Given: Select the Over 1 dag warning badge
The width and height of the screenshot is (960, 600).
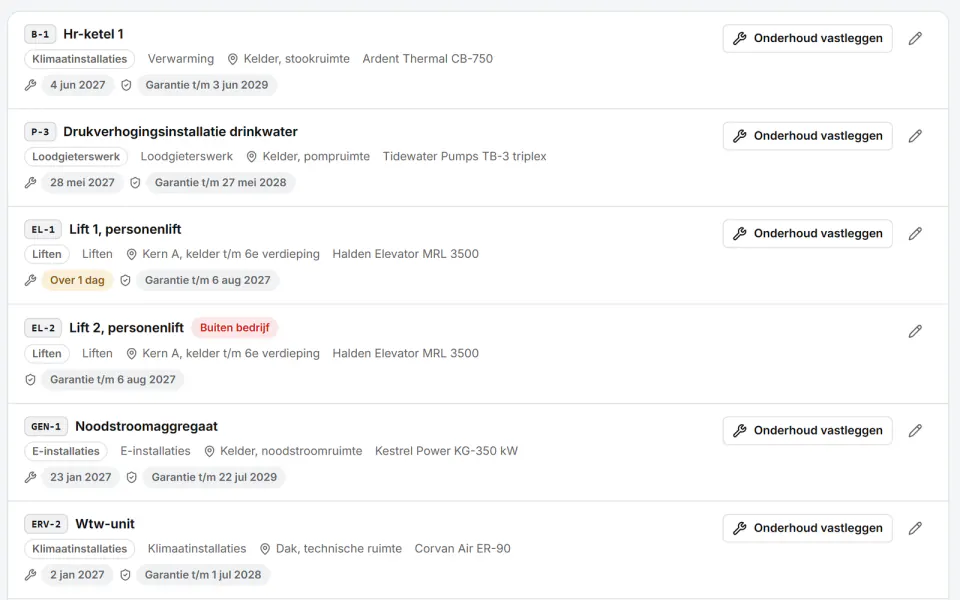Looking at the screenshot, I should coord(77,280).
